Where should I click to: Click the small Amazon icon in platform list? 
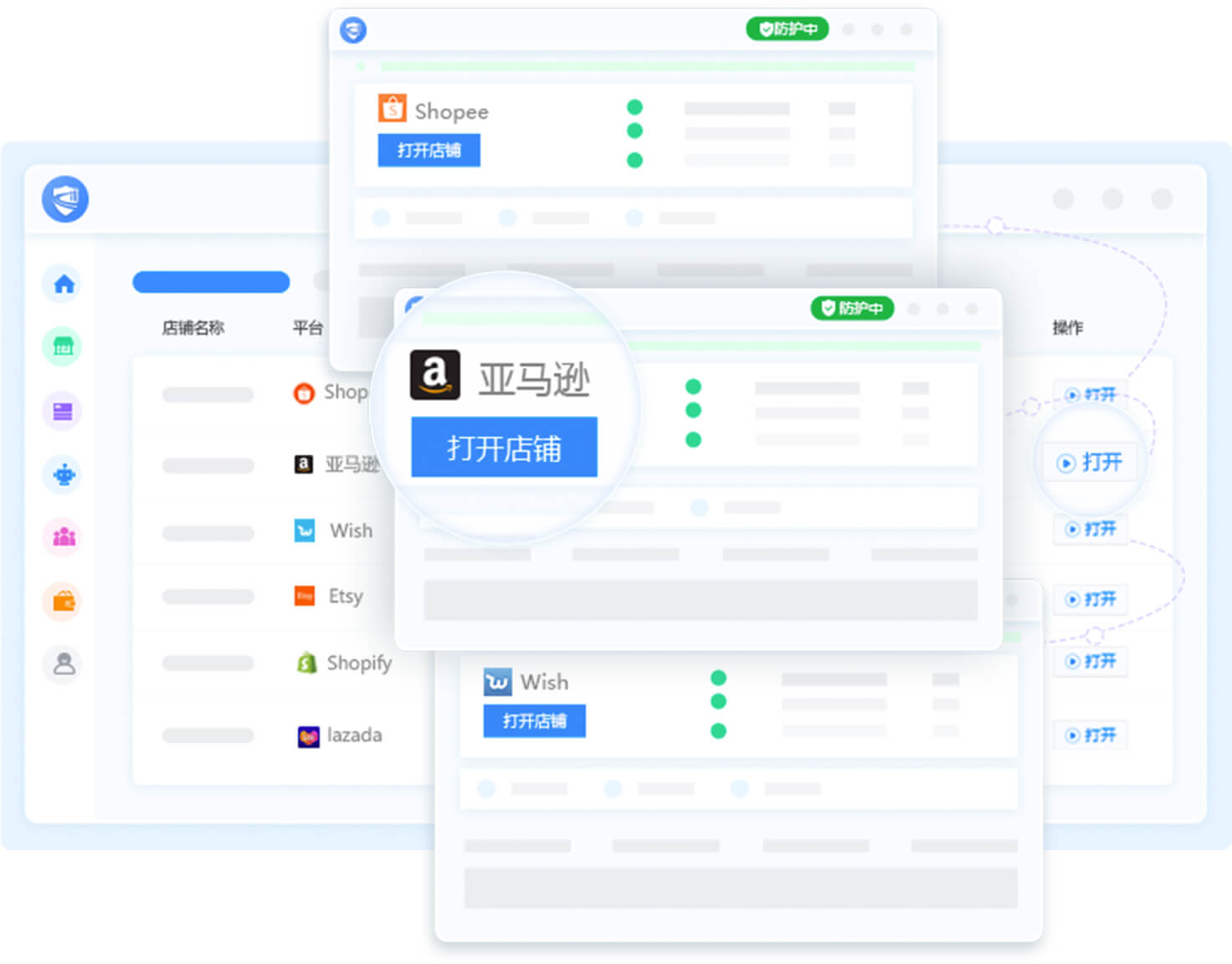pos(304,464)
